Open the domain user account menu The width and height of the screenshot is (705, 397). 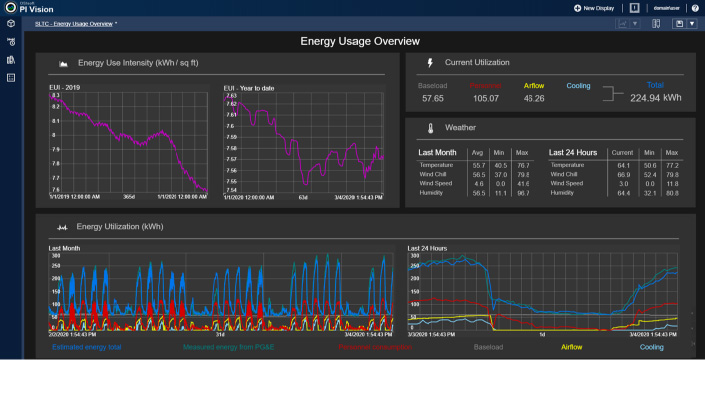click(x=666, y=8)
